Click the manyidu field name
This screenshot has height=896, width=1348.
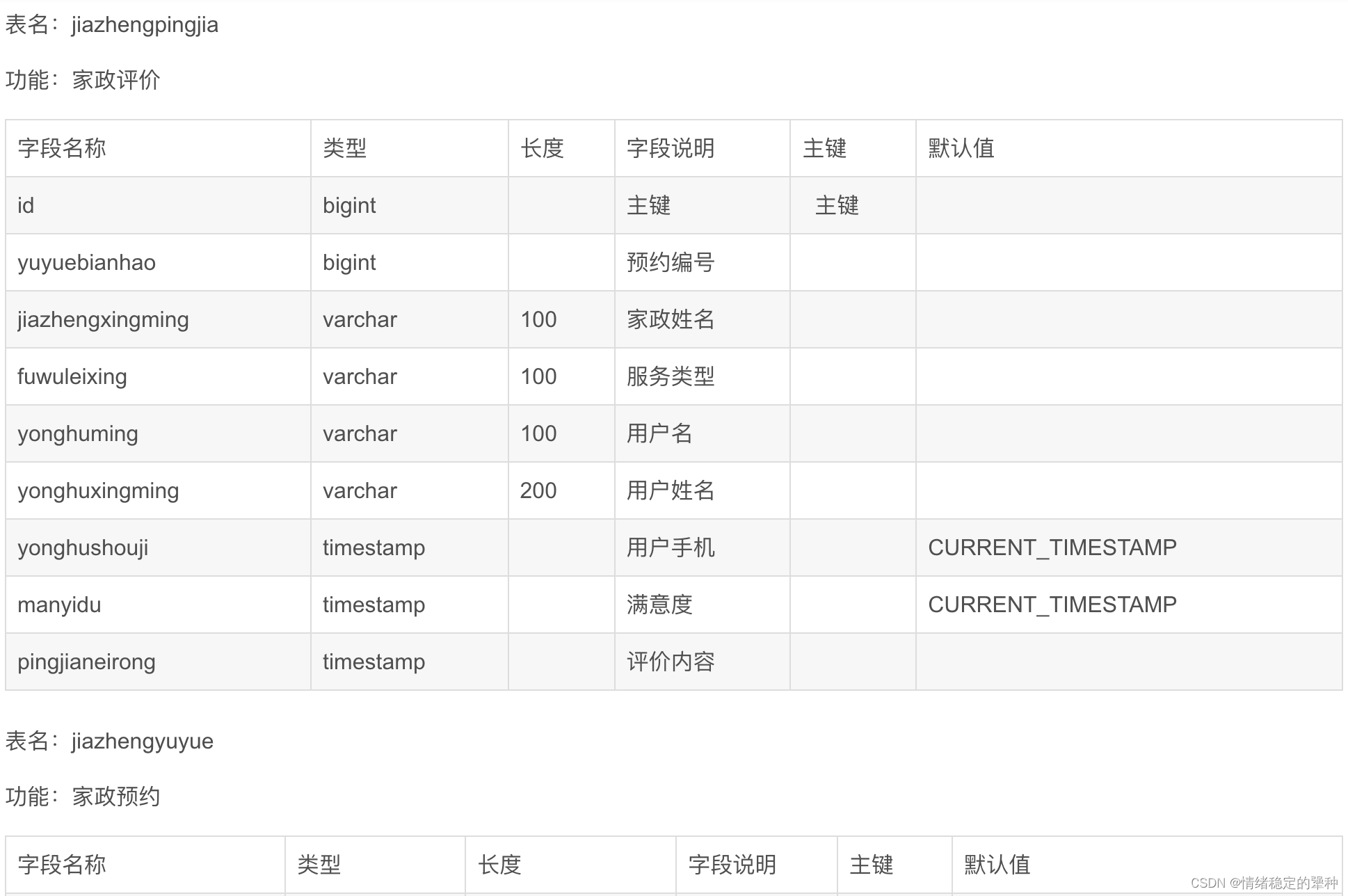click(59, 605)
